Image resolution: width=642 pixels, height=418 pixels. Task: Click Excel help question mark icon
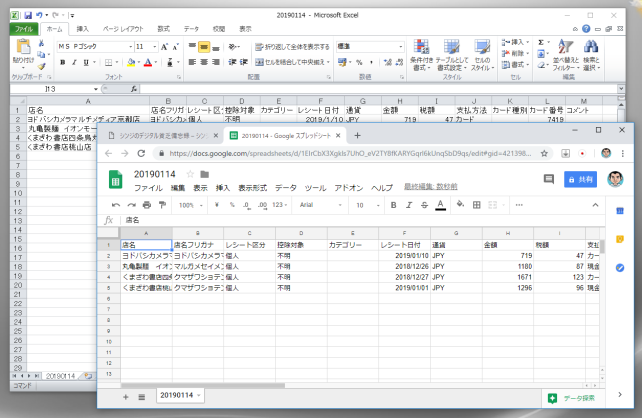click(x=586, y=29)
